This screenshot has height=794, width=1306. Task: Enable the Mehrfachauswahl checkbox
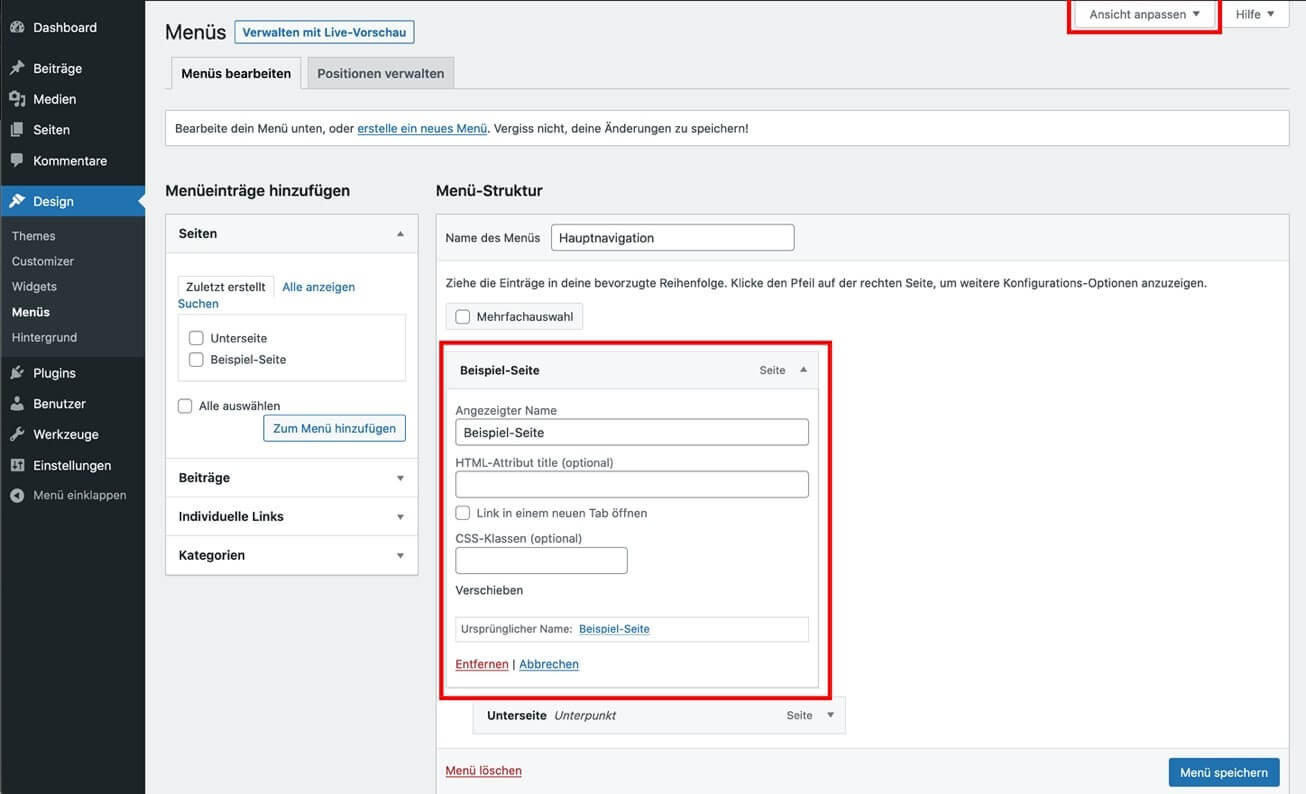click(x=462, y=317)
